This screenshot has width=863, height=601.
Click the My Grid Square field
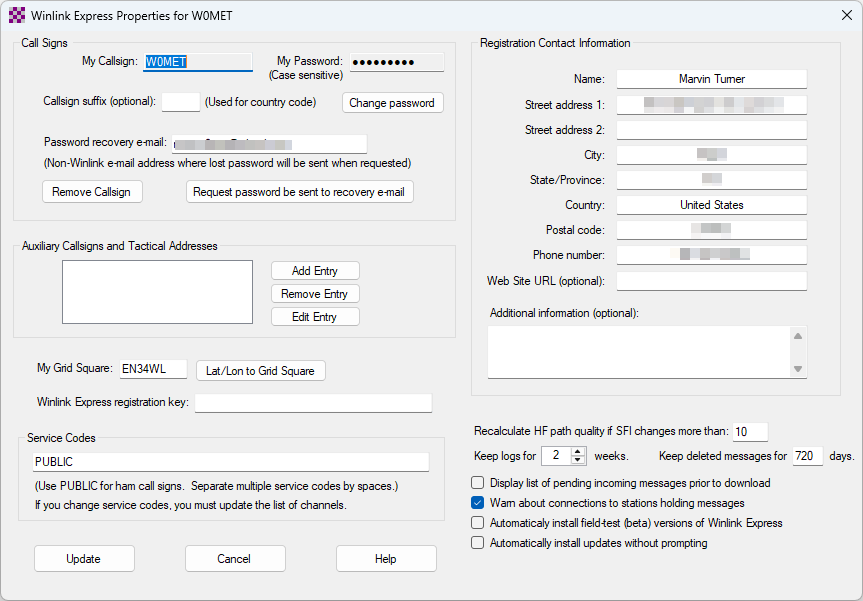coord(152,369)
